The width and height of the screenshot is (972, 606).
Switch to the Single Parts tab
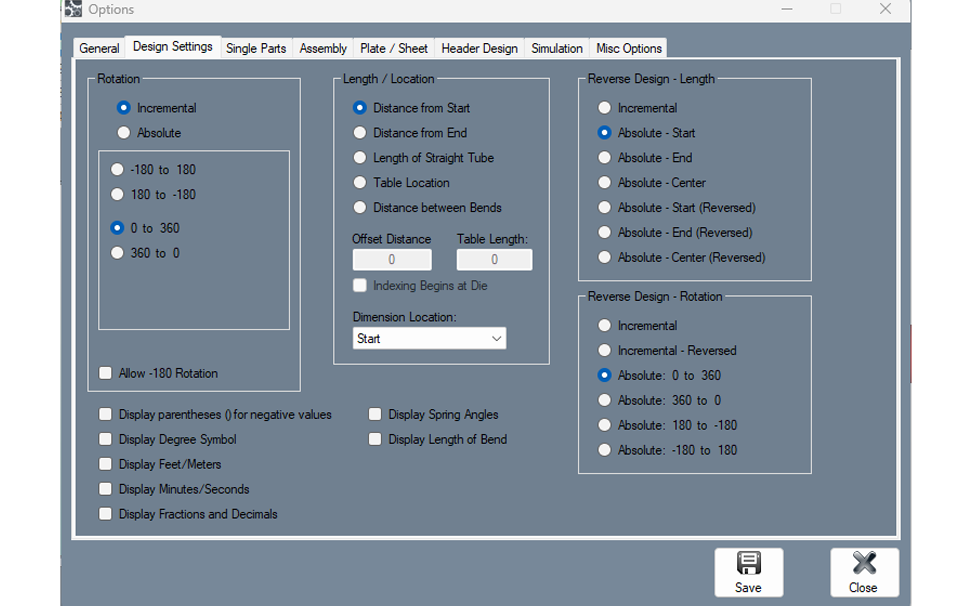256,48
